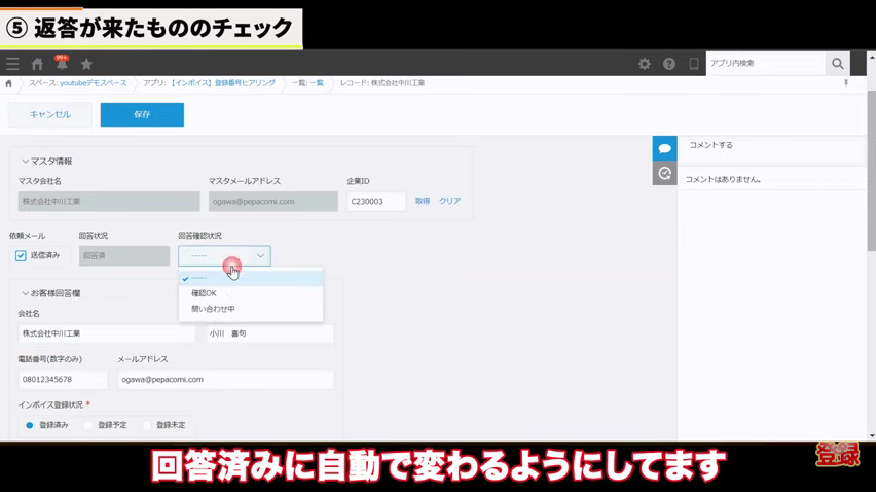Select the 登録予定 radio button
The image size is (876, 492).
pyautogui.click(x=88, y=425)
